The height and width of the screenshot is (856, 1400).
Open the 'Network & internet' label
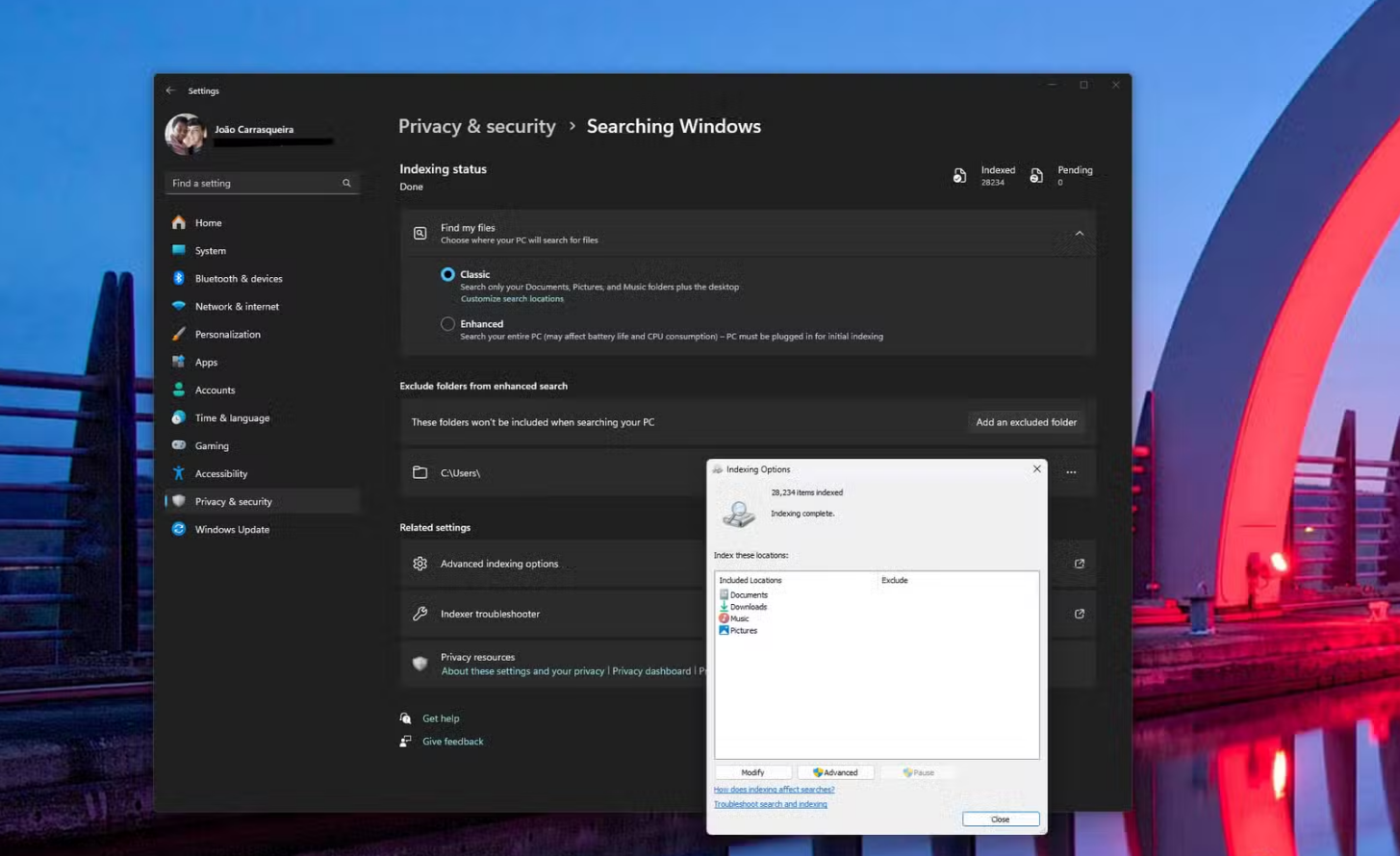pos(237,306)
